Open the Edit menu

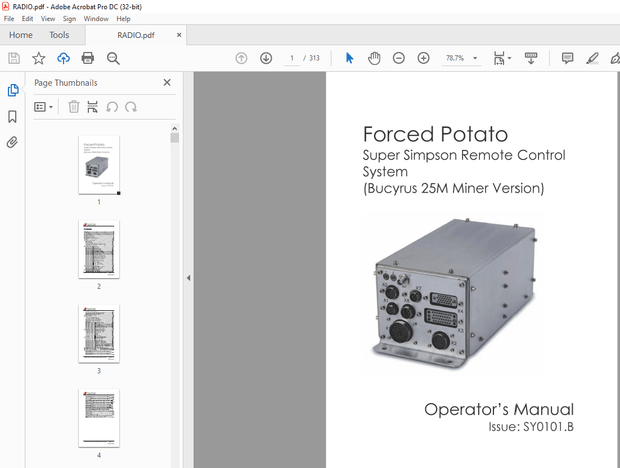click(27, 19)
